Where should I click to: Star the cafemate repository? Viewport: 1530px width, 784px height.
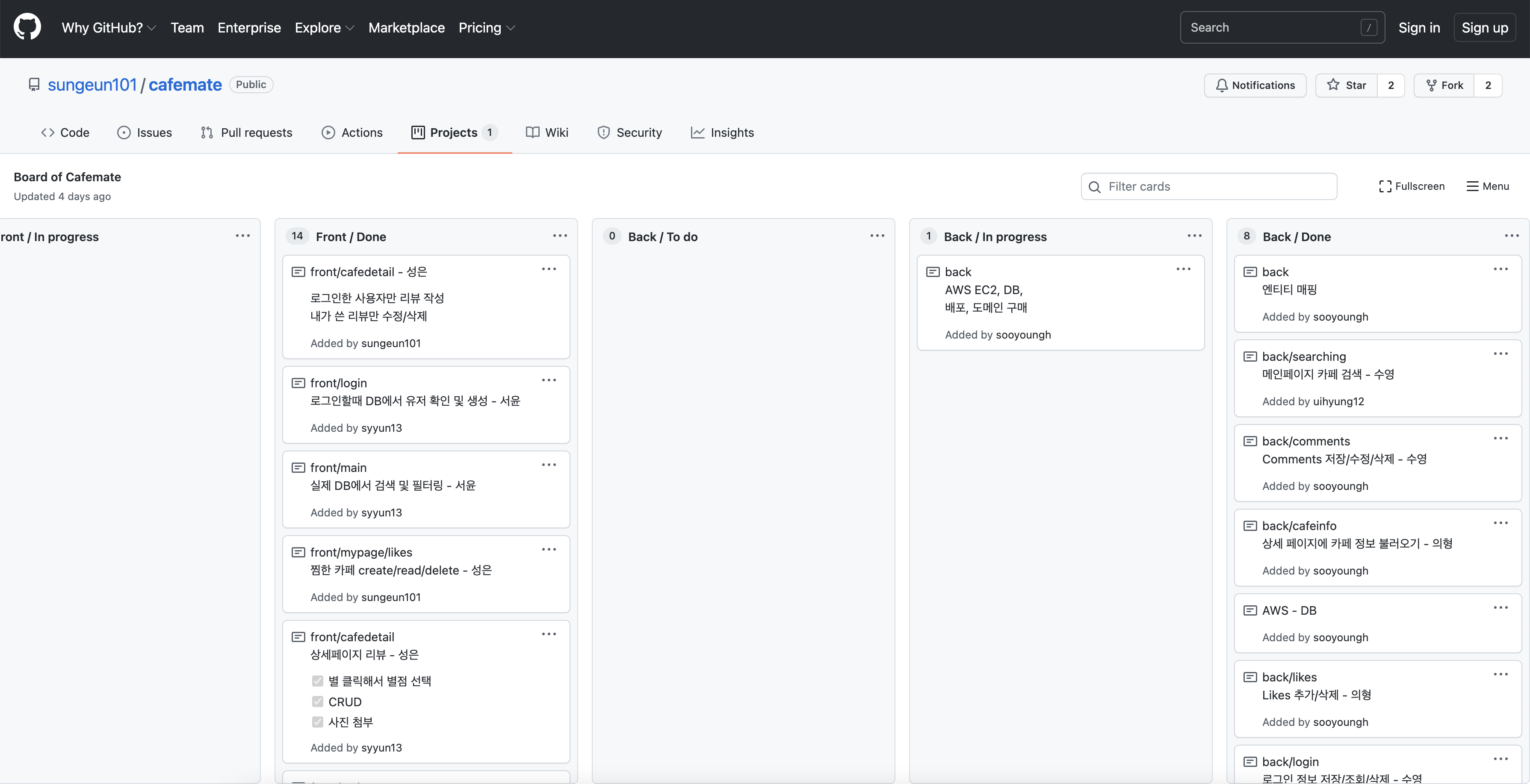1347,85
